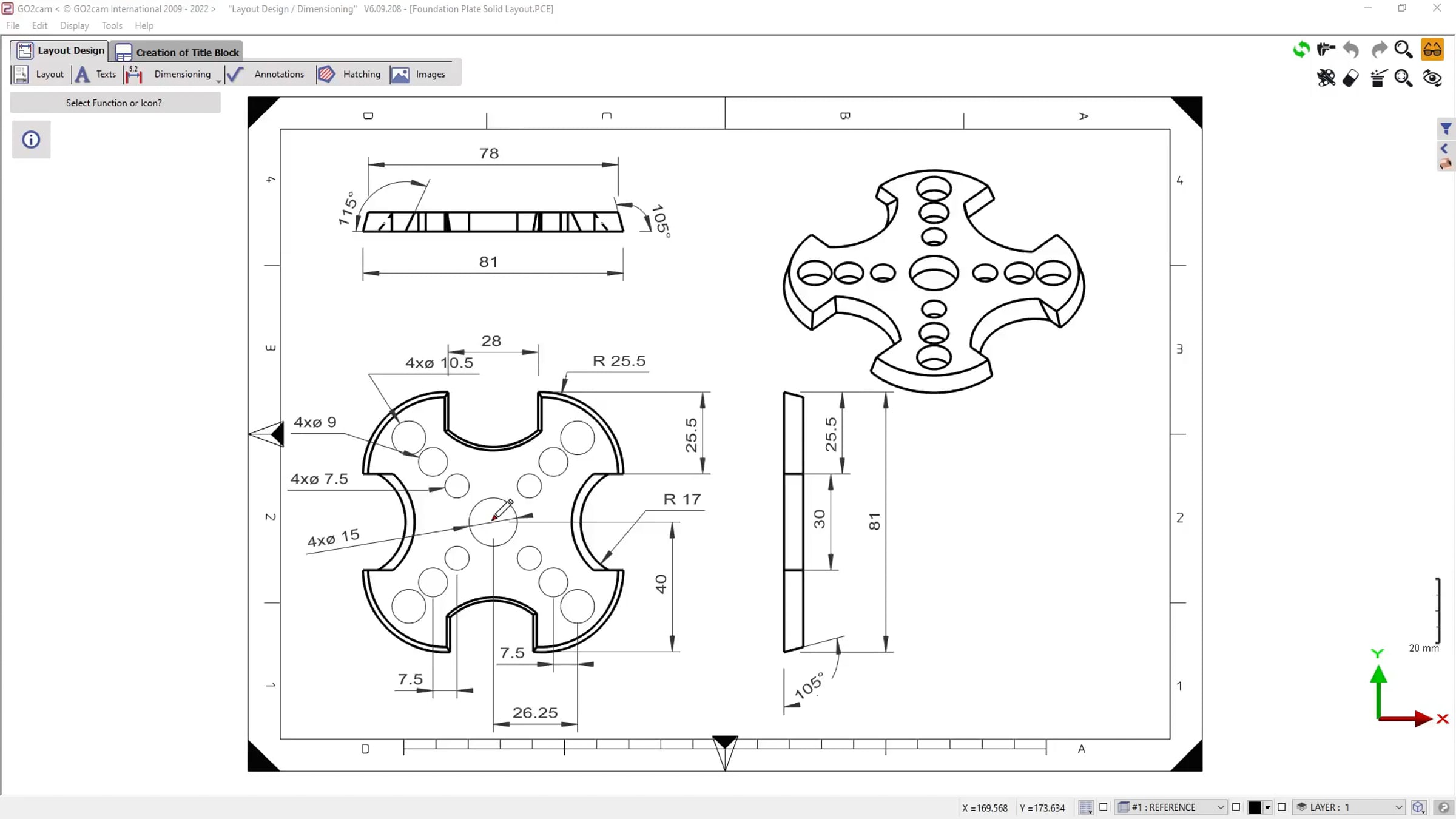Click the undo arrow icon
This screenshot has width=1456, height=819.
[x=1352, y=49]
